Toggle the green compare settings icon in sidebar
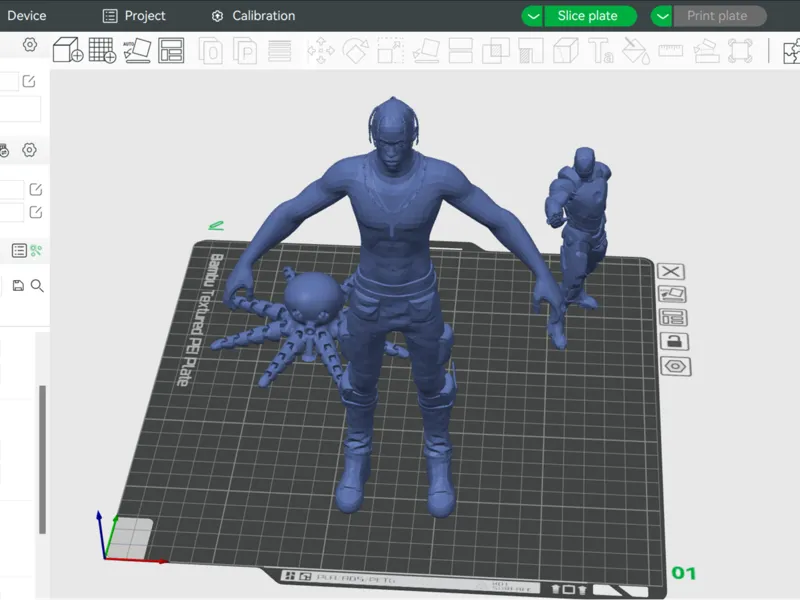800x600 pixels. click(x=36, y=251)
